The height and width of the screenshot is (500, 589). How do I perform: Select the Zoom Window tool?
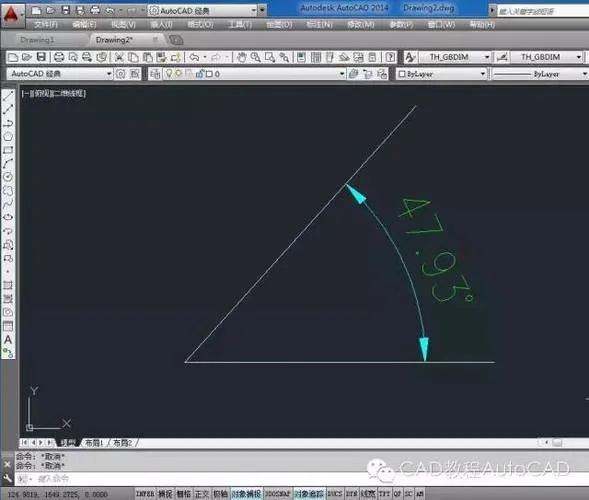[x=270, y=57]
